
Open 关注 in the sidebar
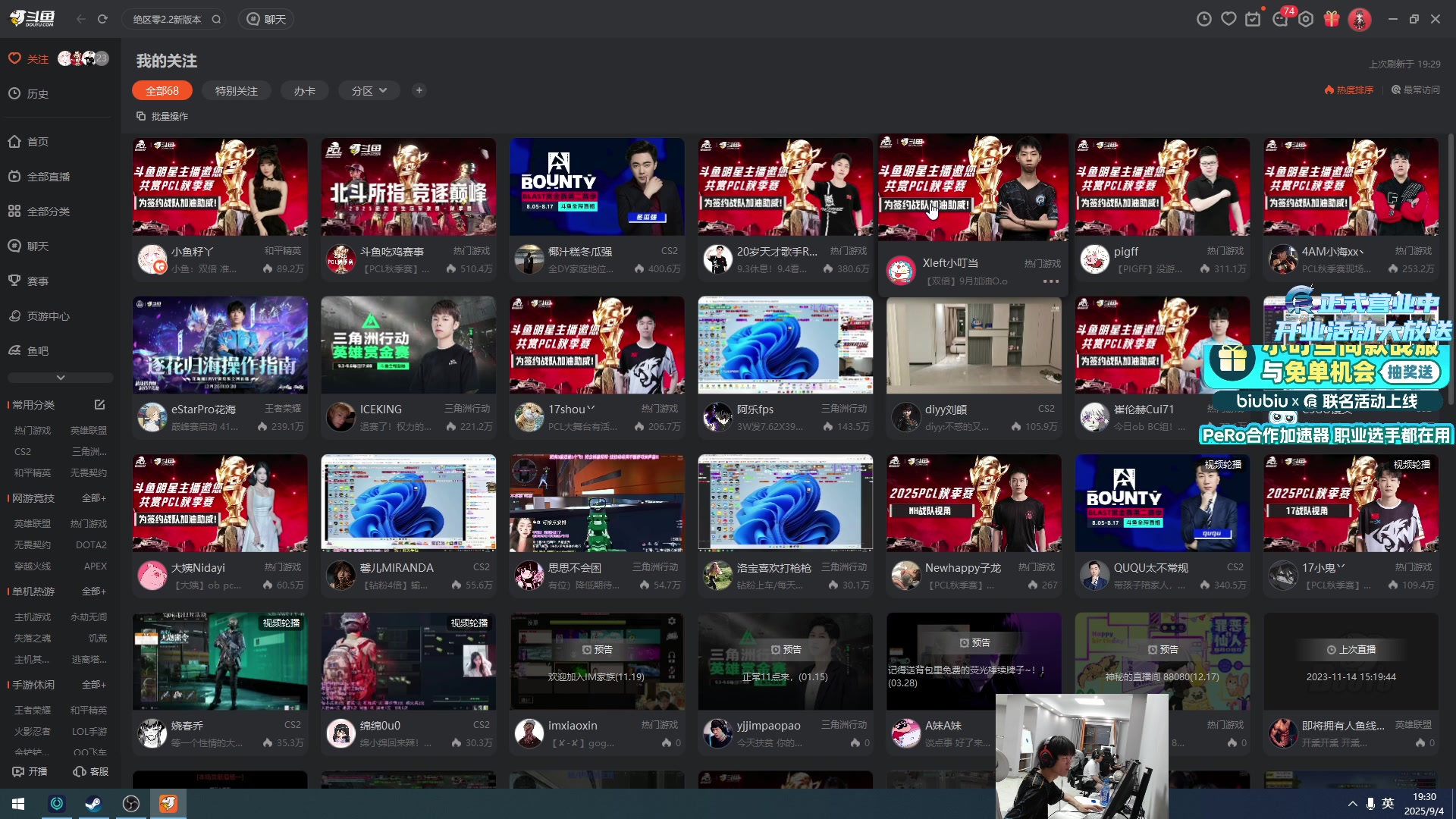37,59
